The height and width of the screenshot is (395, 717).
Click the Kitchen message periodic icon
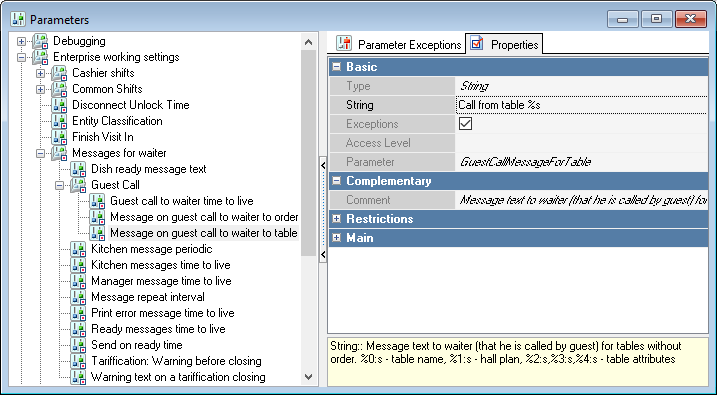(x=78, y=249)
